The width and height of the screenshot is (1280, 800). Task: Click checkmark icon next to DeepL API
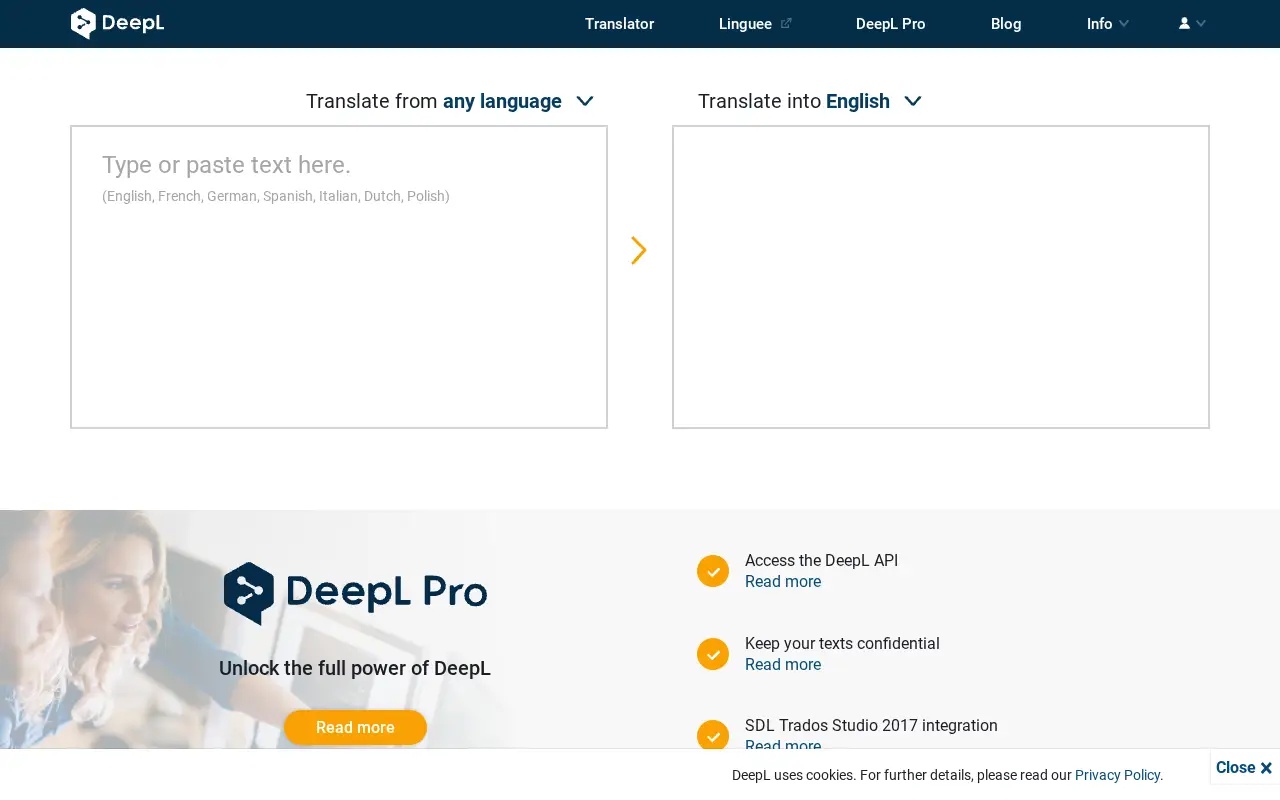[x=713, y=571]
